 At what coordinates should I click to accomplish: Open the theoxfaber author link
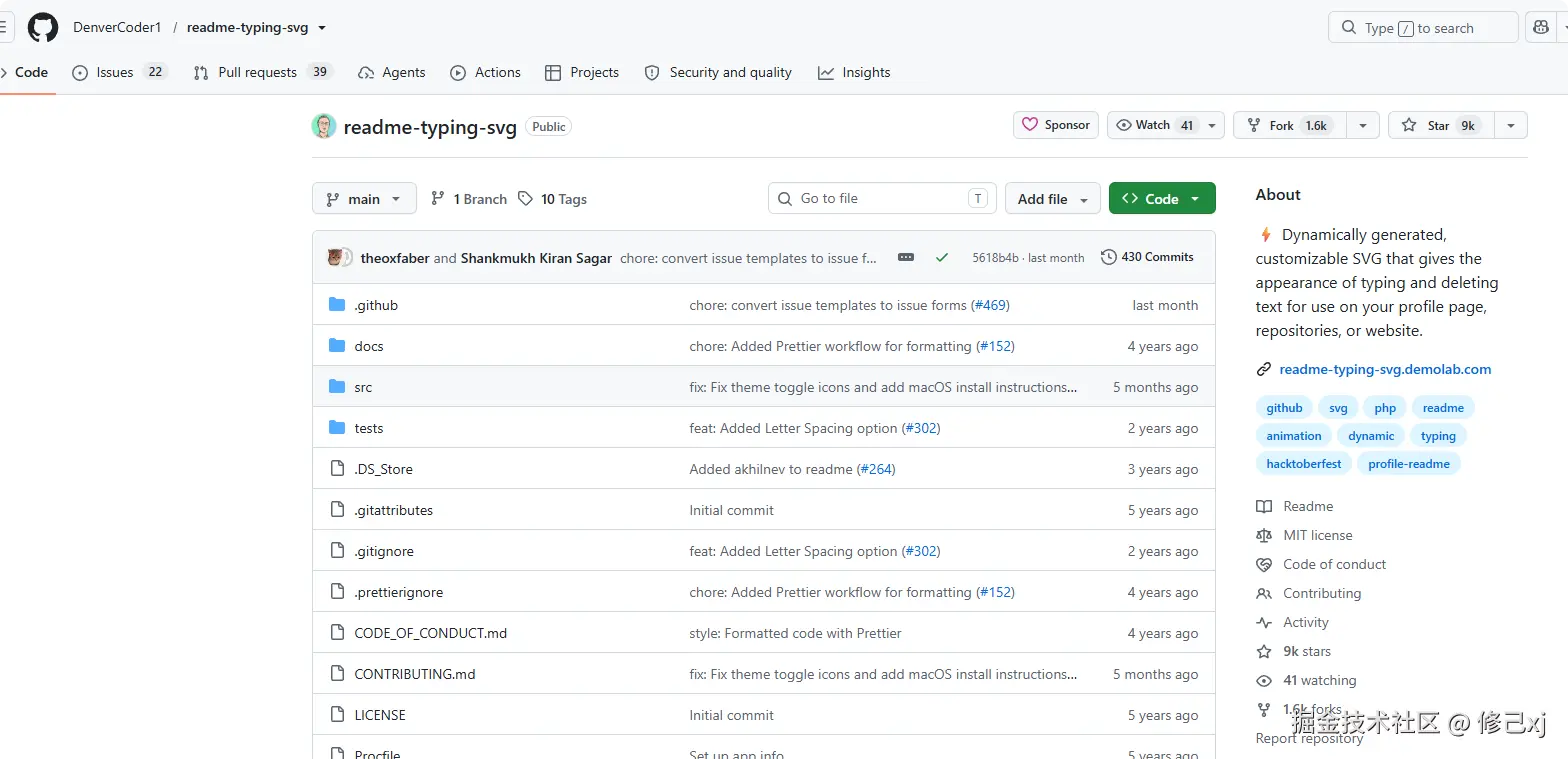coord(395,258)
